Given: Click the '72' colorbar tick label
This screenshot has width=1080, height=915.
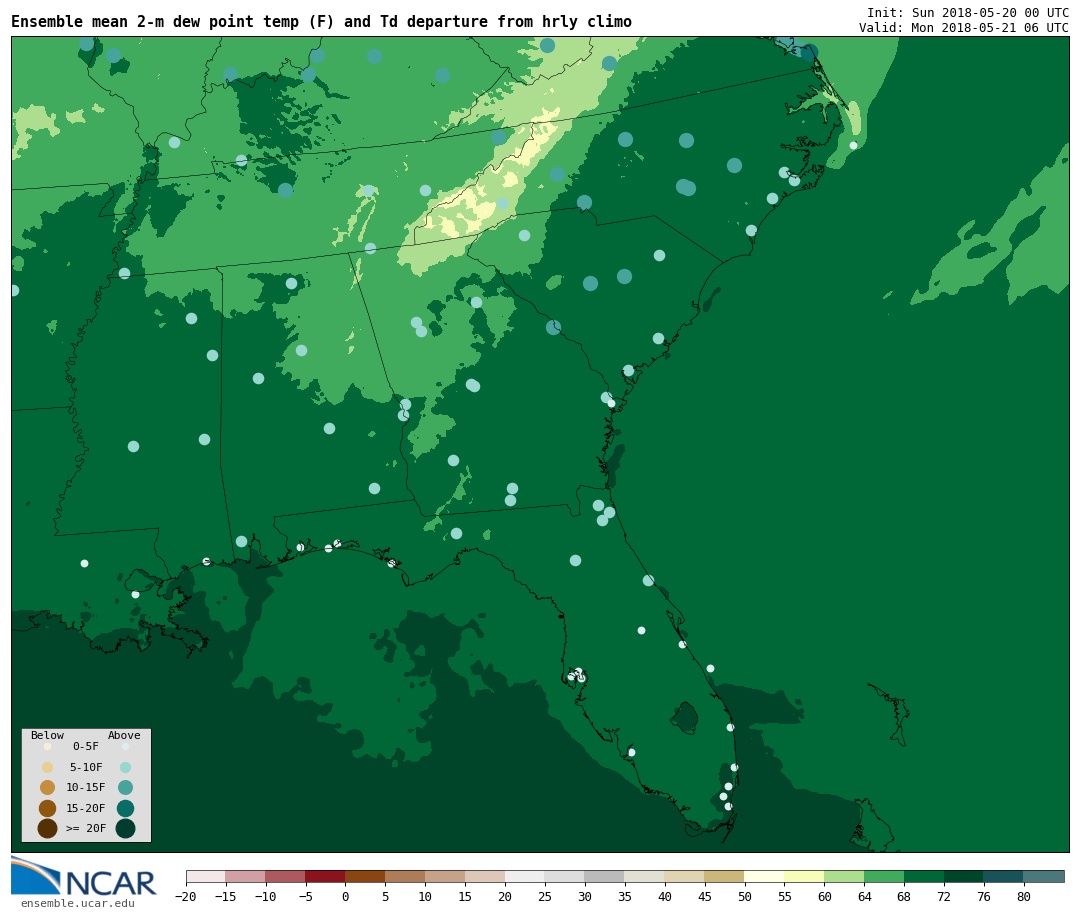Looking at the screenshot, I should [944, 897].
